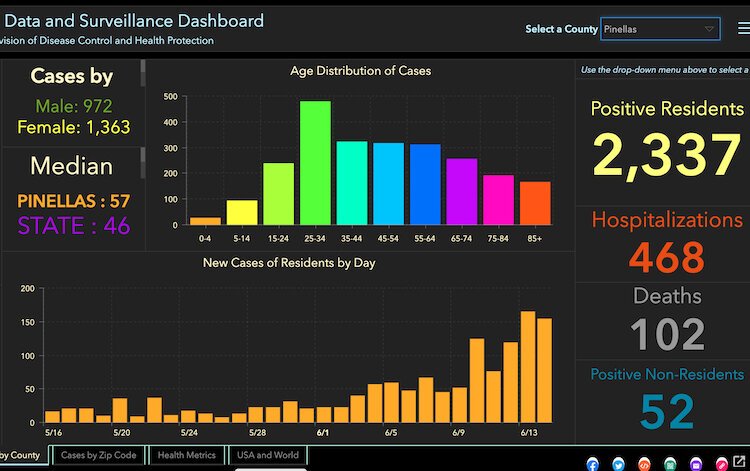Open the embed code share icon
Screen dimensions: 750x471
644,464
